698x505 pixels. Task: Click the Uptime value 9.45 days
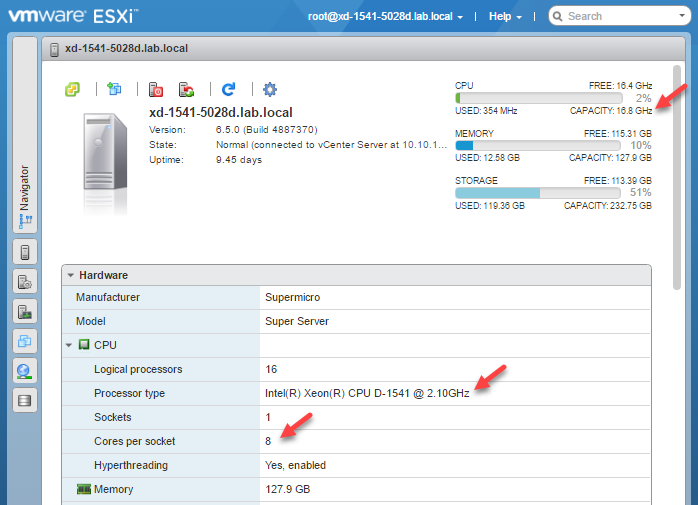(x=239, y=159)
